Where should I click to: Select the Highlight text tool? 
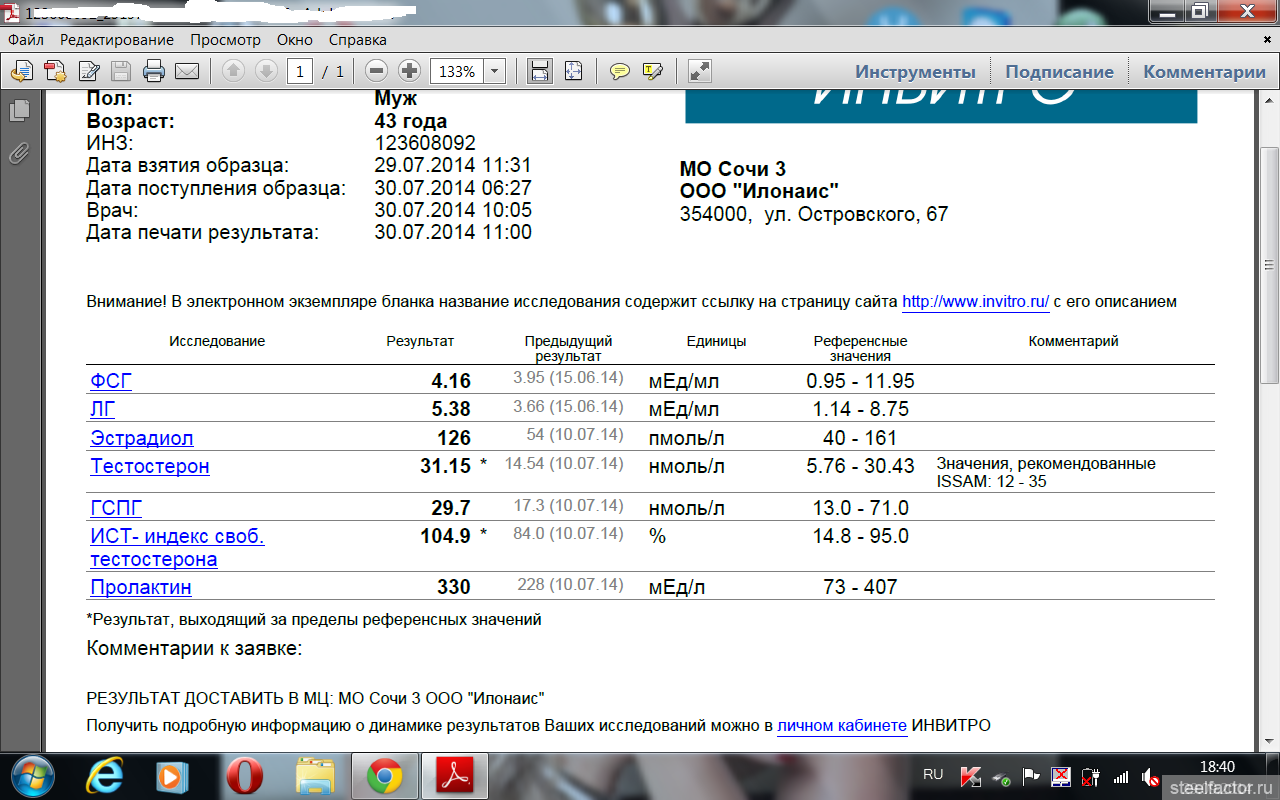(653, 71)
